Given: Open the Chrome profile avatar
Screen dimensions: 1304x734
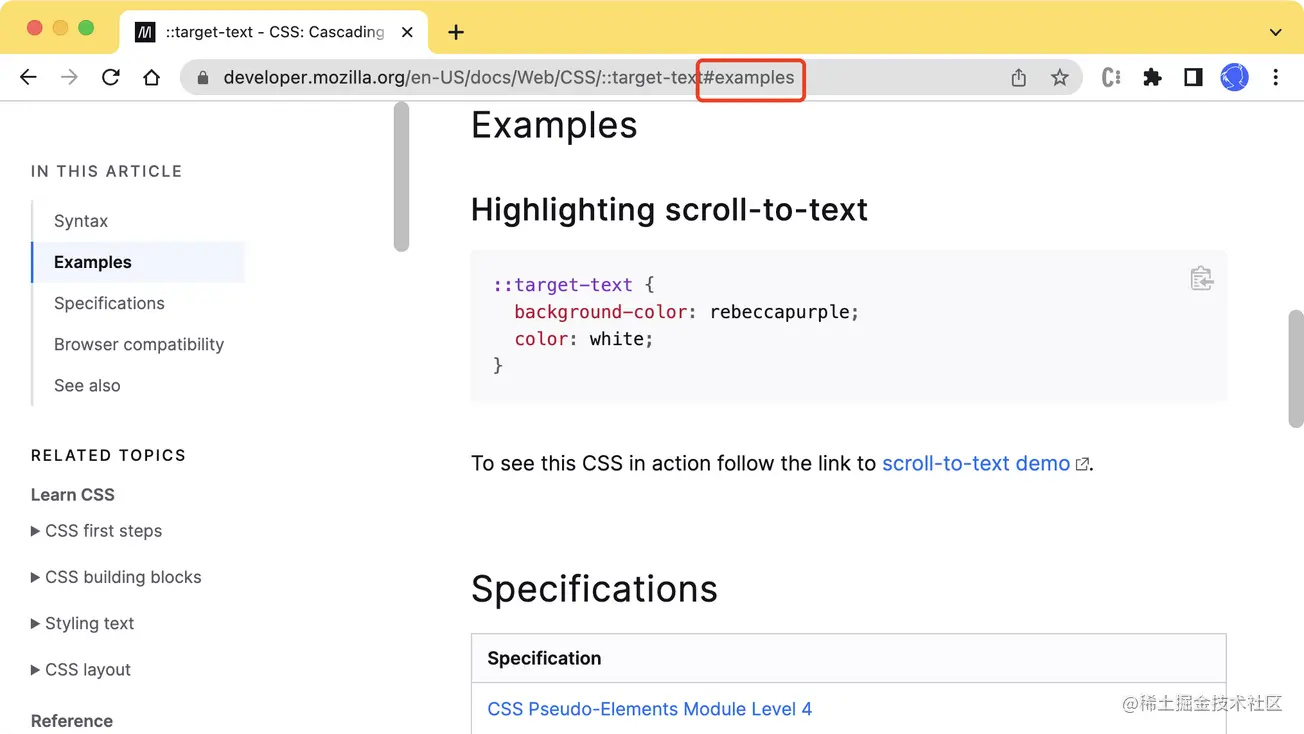Looking at the screenshot, I should pyautogui.click(x=1234, y=77).
